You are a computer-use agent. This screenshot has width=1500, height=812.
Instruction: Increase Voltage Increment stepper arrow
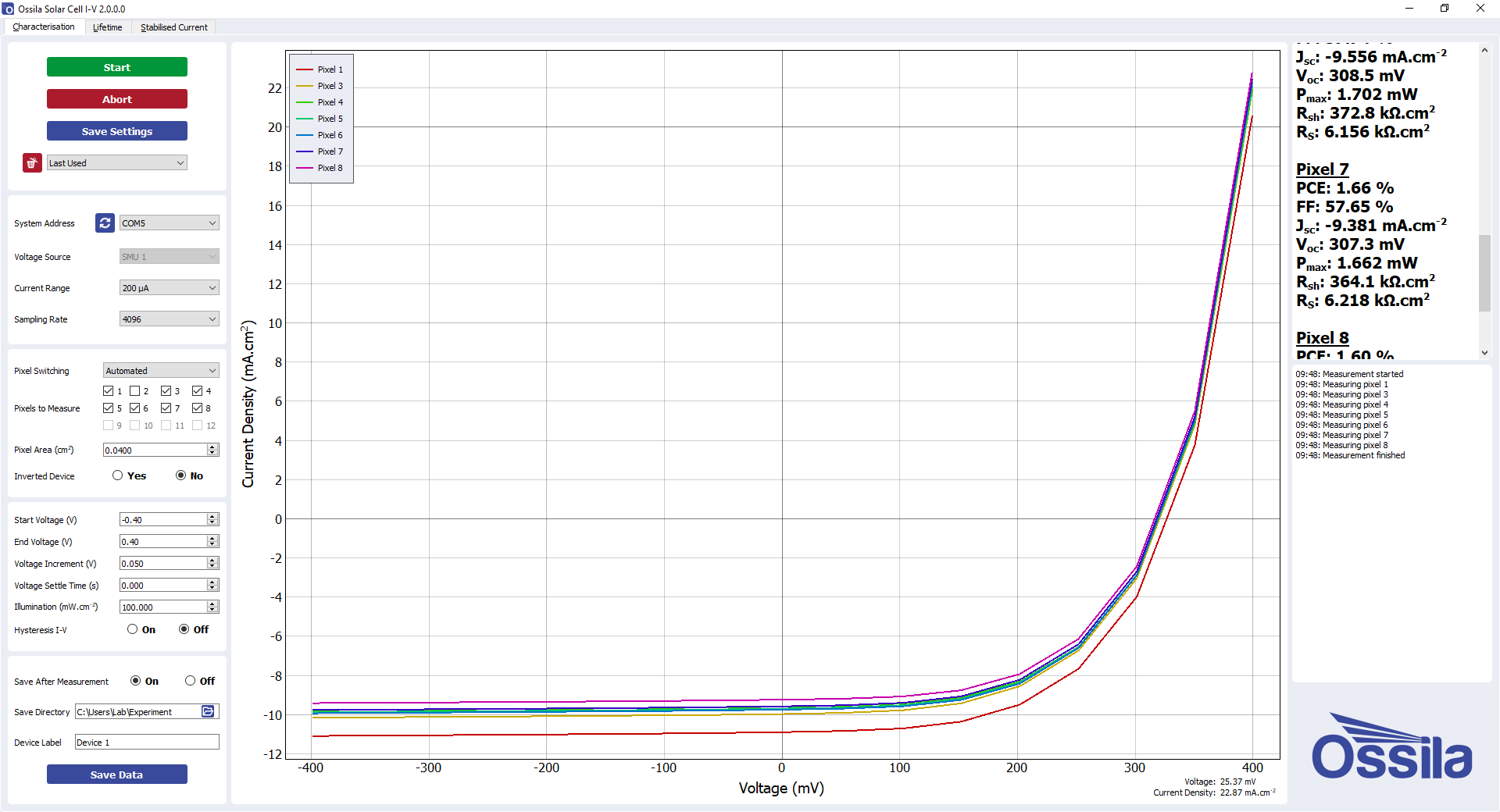click(212, 560)
